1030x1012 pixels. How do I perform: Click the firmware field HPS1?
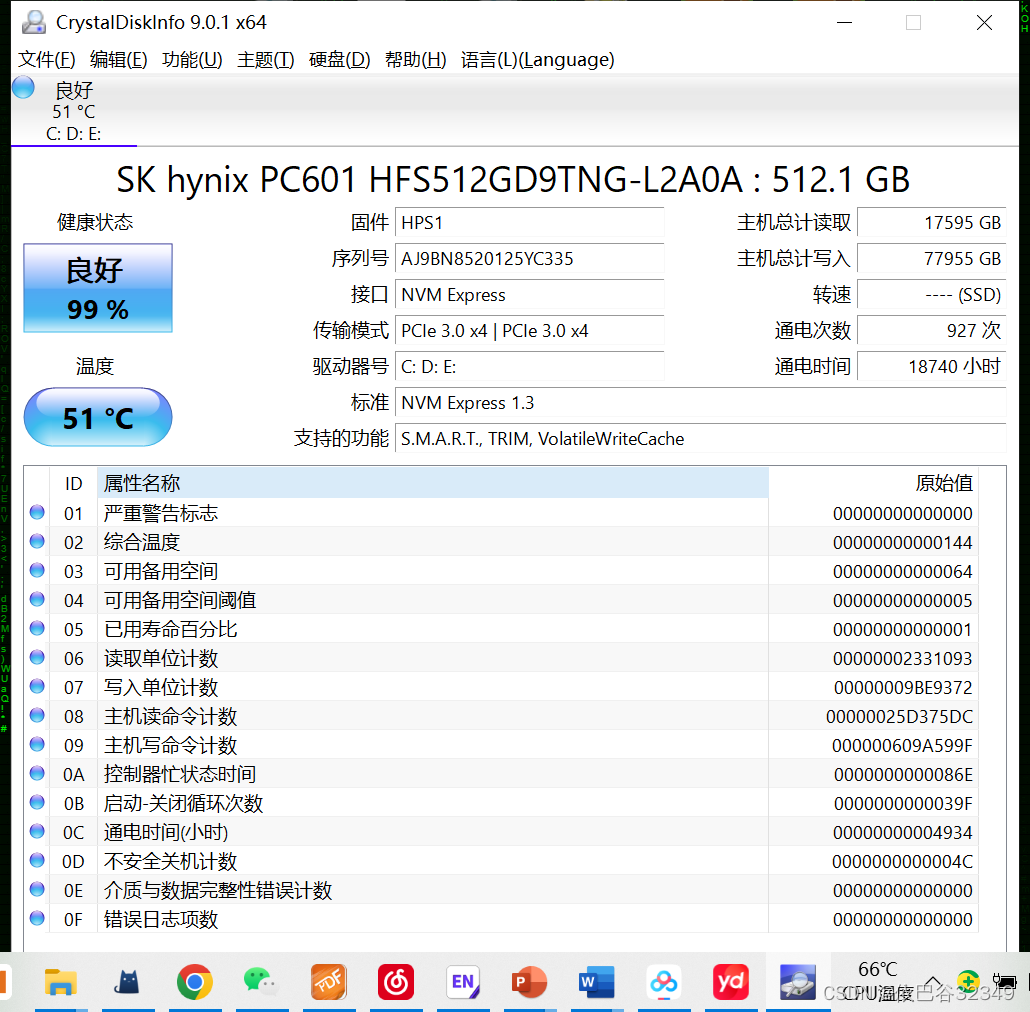pos(529,223)
